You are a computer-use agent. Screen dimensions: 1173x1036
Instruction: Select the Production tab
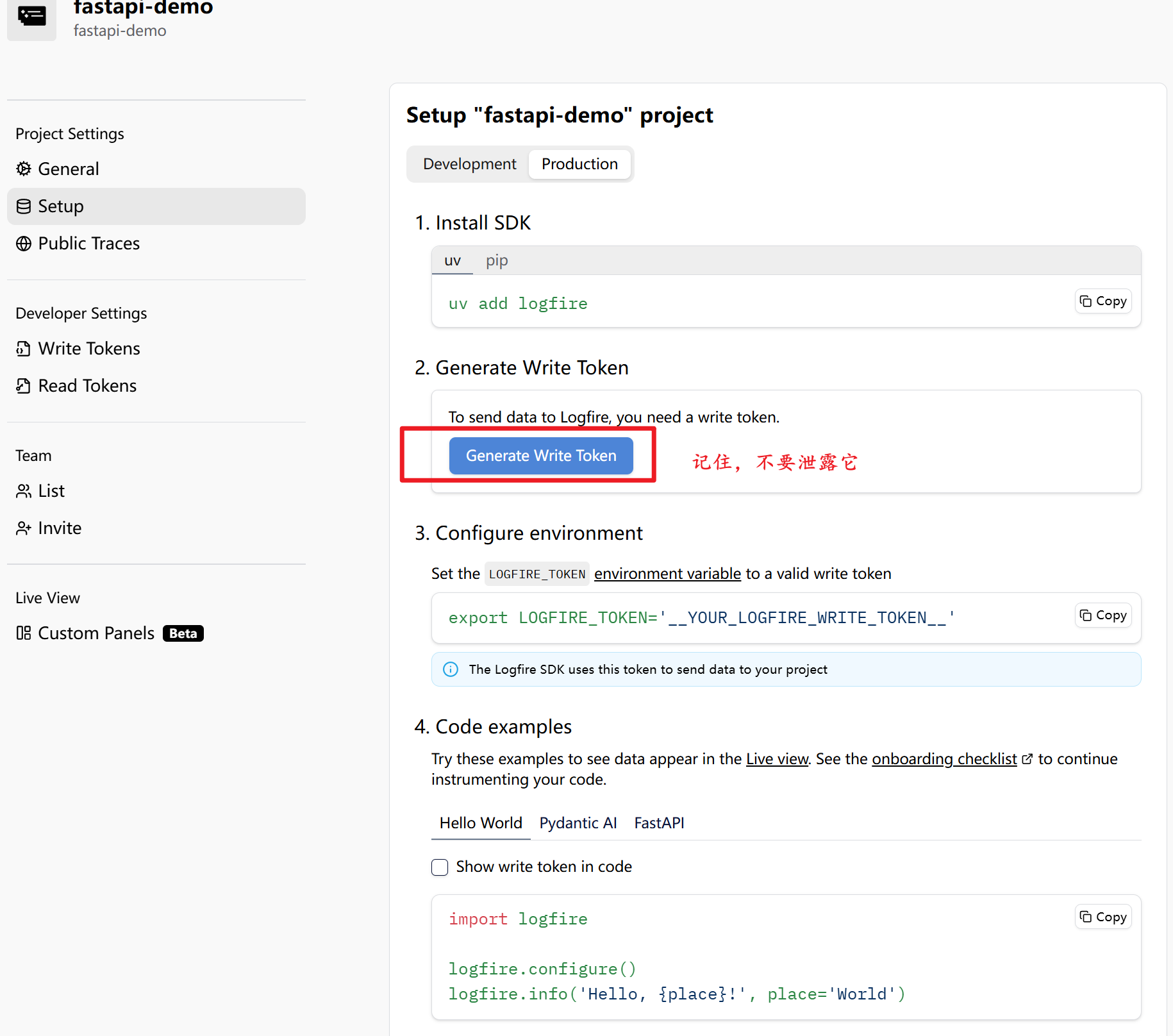coord(579,164)
